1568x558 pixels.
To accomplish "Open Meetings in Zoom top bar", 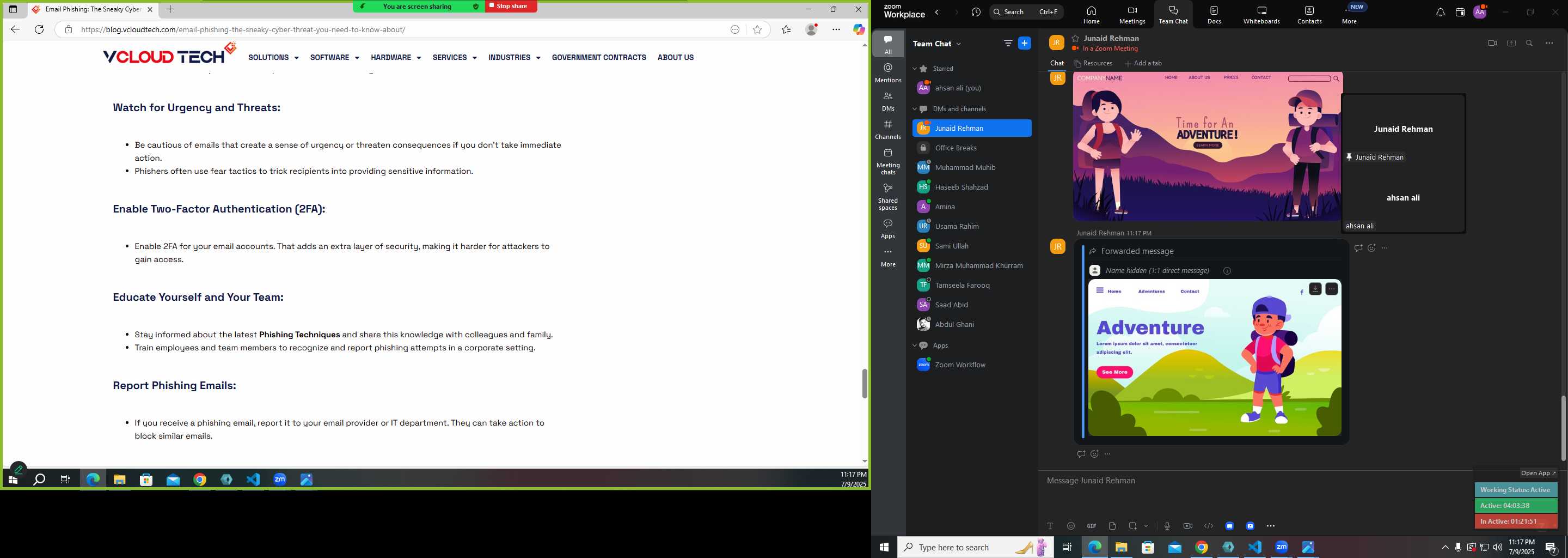I will coord(1131,14).
